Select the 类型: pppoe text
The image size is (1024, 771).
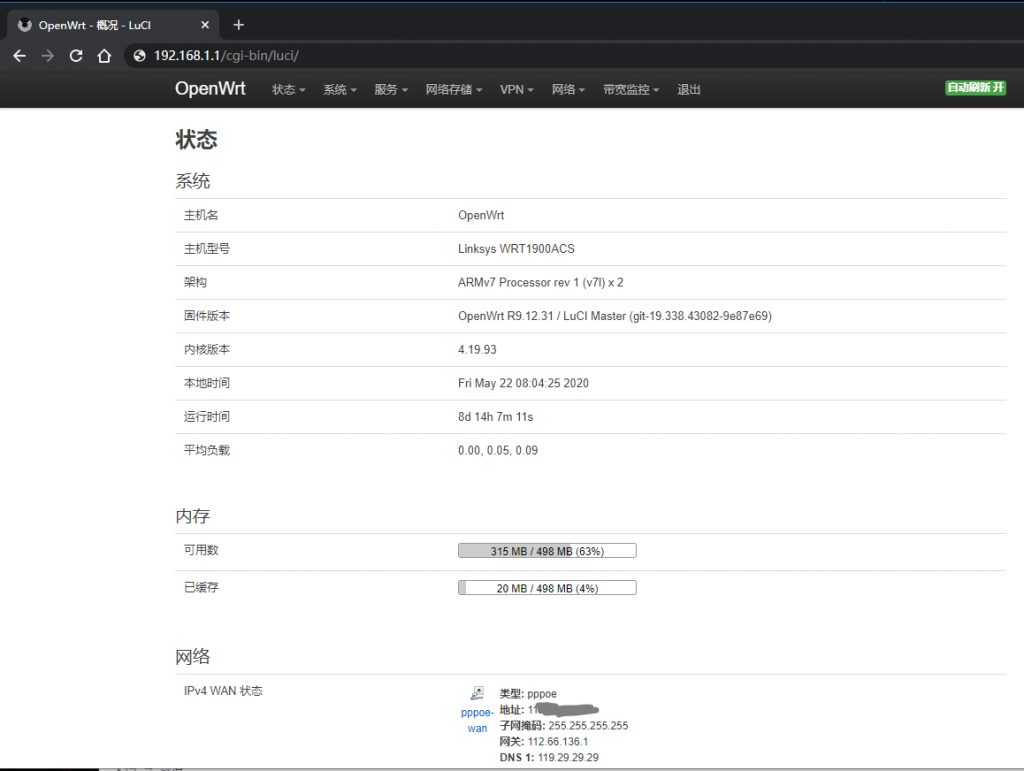point(528,694)
